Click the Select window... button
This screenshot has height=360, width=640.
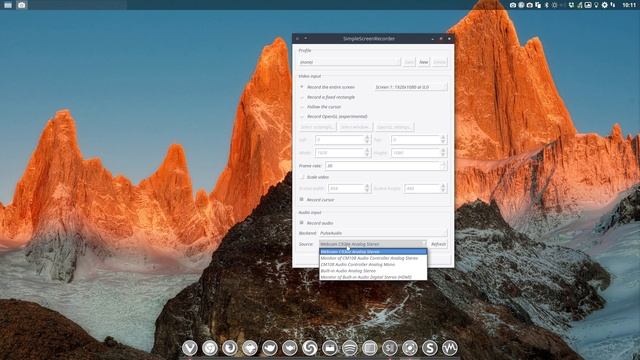356,127
